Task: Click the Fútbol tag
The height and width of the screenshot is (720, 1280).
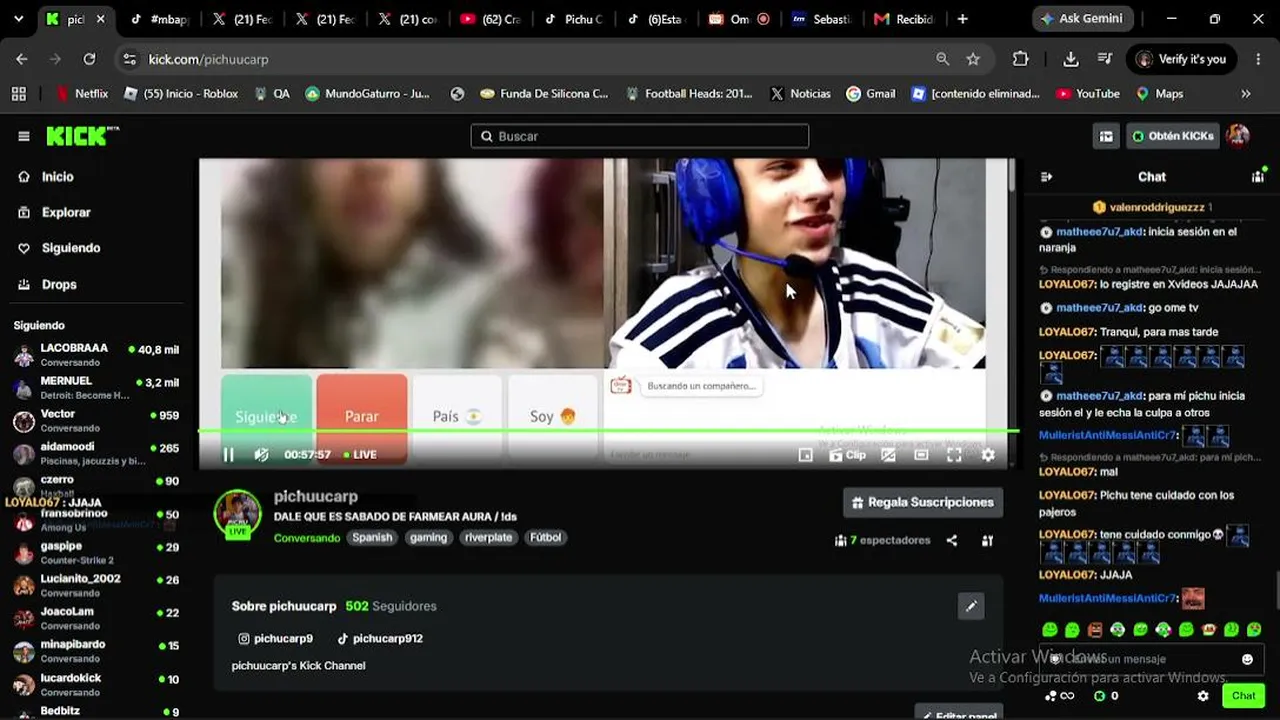Action: 546,538
